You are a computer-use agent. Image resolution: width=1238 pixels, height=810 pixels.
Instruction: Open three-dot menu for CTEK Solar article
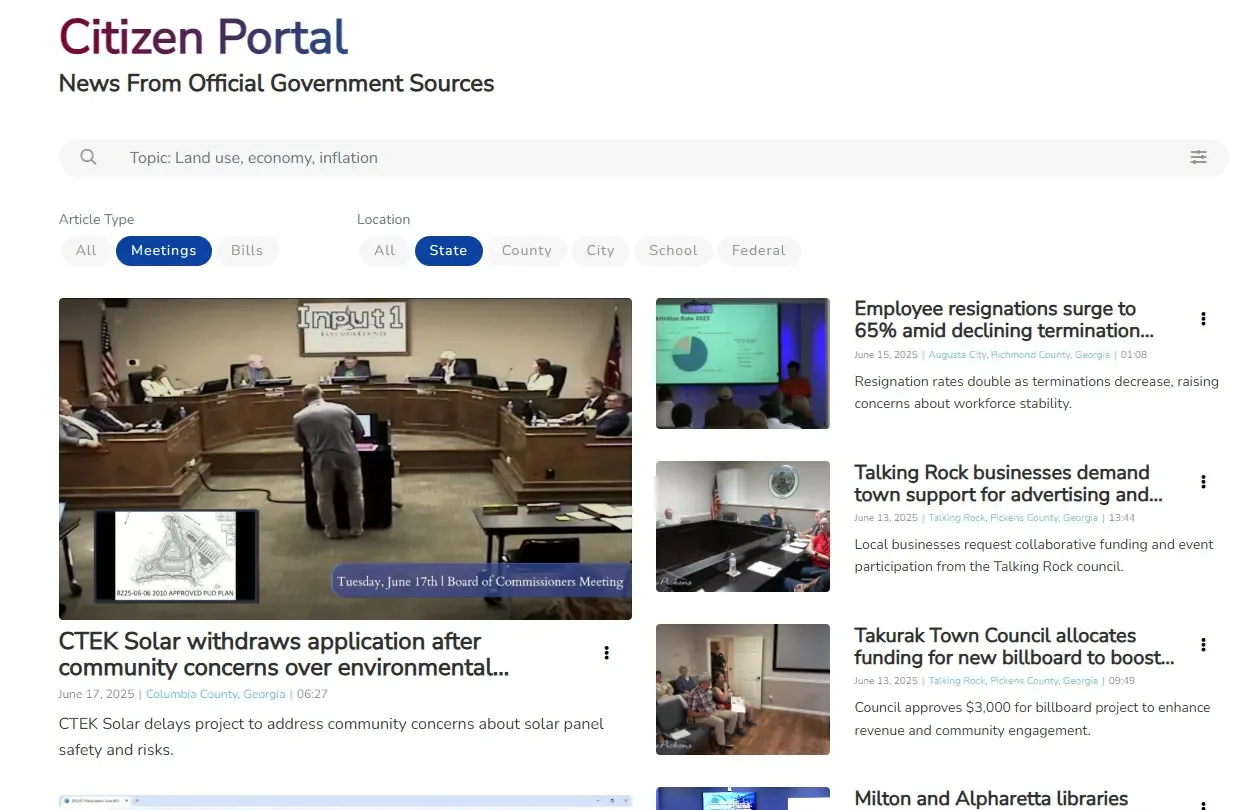tap(606, 653)
